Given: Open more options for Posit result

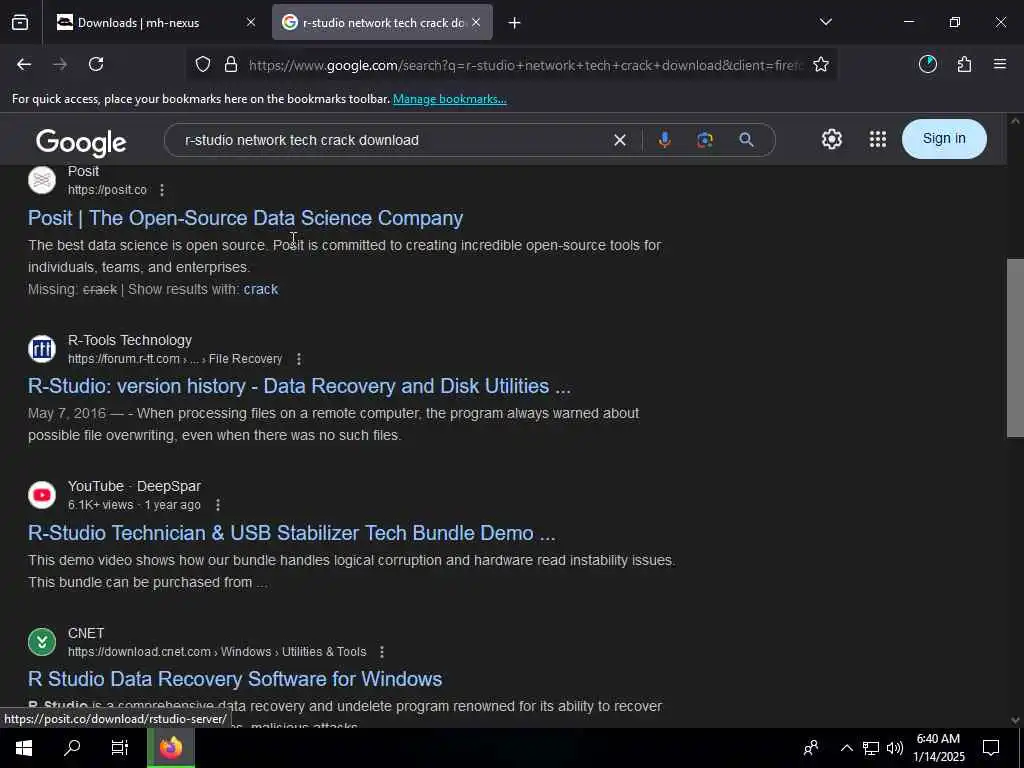Looking at the screenshot, I should tap(162, 190).
